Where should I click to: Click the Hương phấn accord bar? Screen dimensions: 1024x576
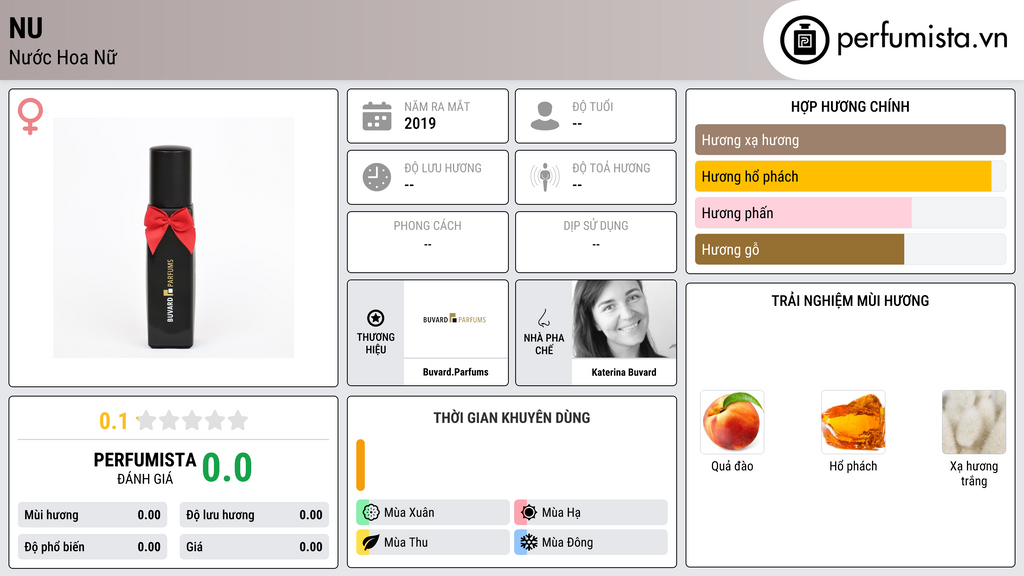click(850, 213)
